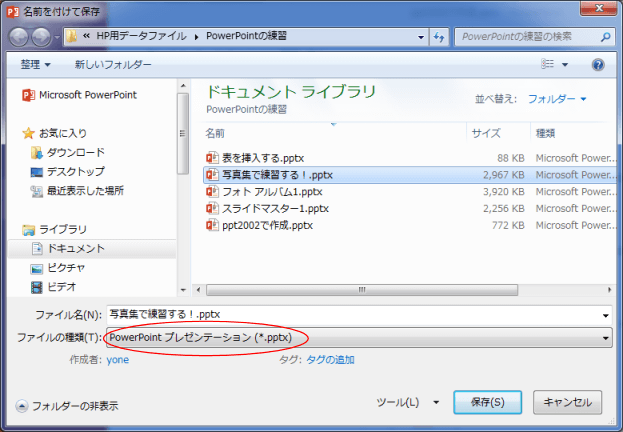Select file 表を挿入する.pptx
The width and height of the screenshot is (623, 432).
pyautogui.click(x=409, y=158)
